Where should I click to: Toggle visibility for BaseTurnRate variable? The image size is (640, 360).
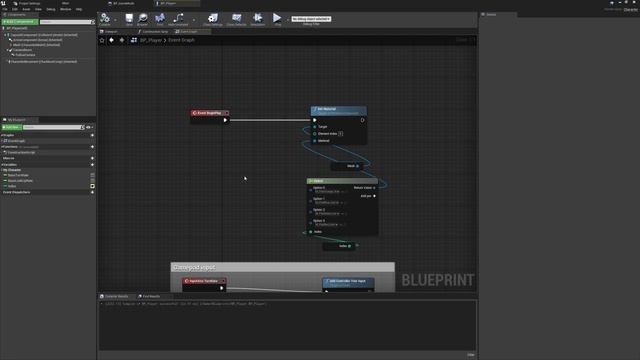pyautogui.click(x=92, y=175)
